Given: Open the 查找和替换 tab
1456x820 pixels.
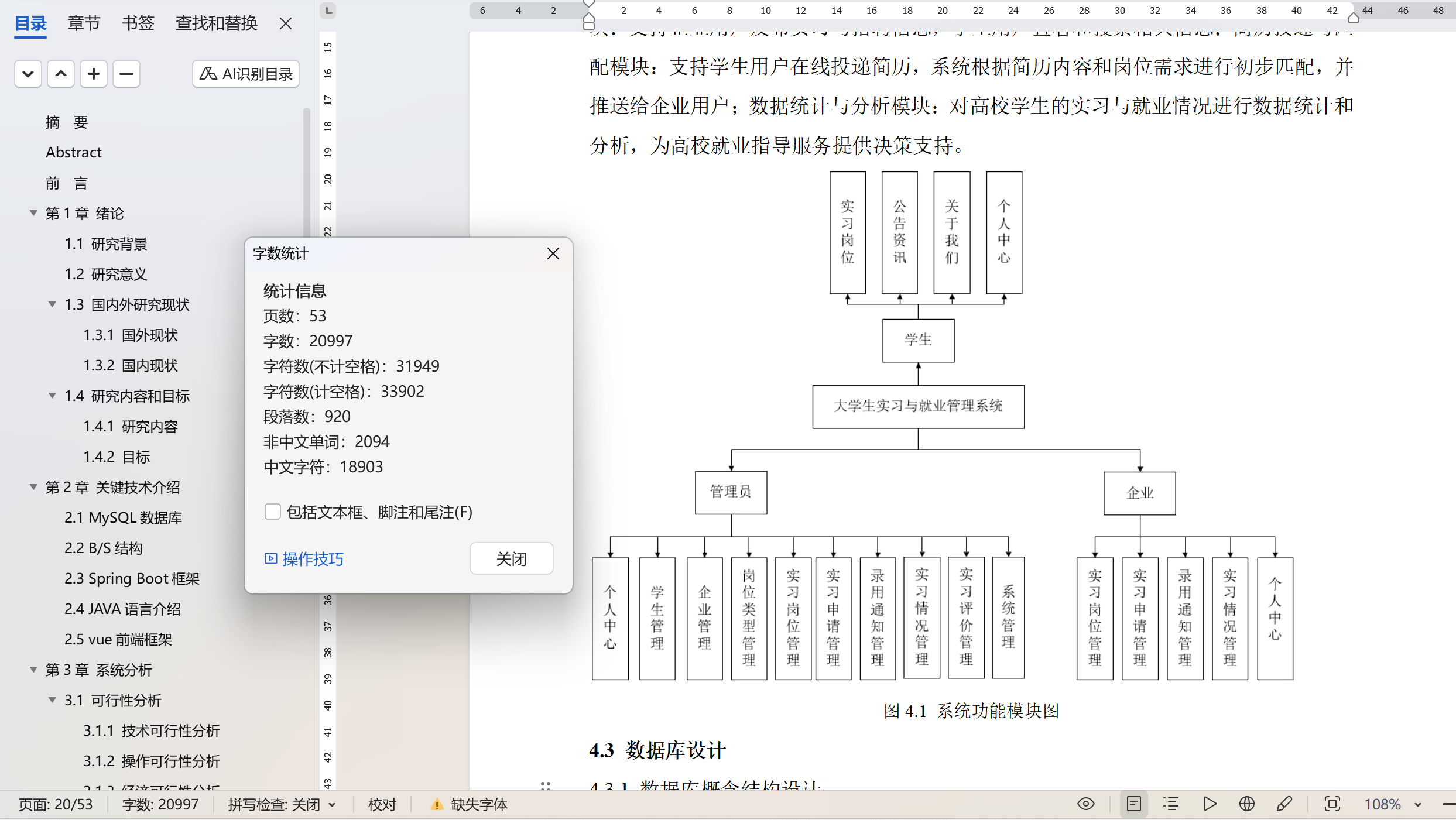Looking at the screenshot, I should point(217,23).
